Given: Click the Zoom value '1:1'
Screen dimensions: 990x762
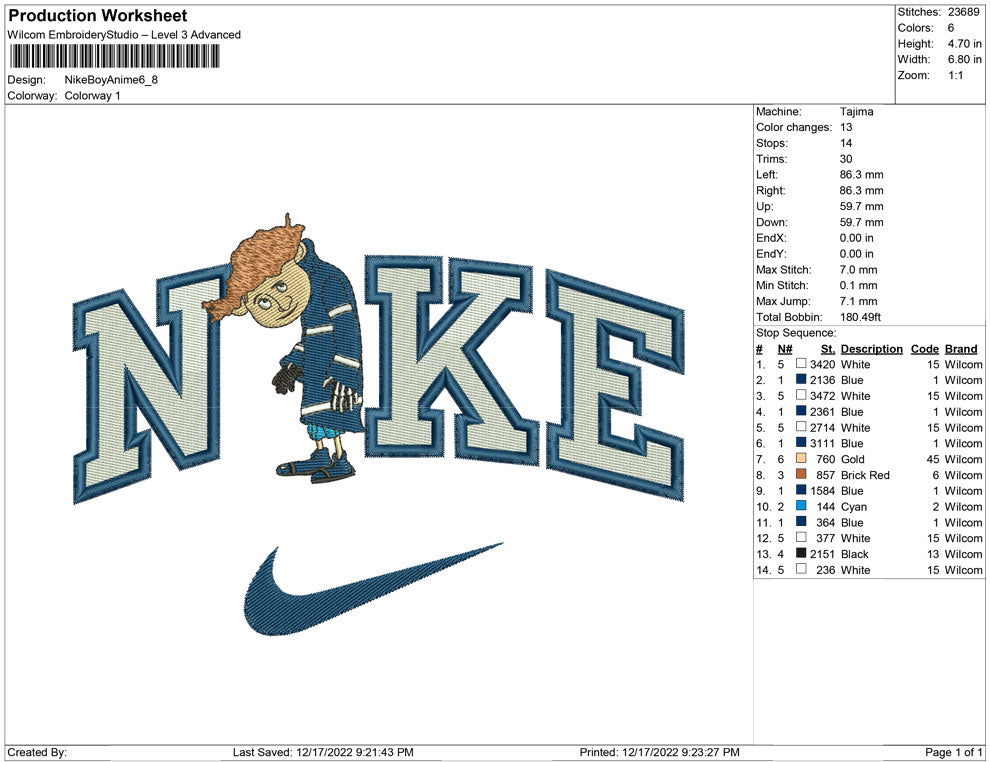Looking at the screenshot, I should click(955, 75).
